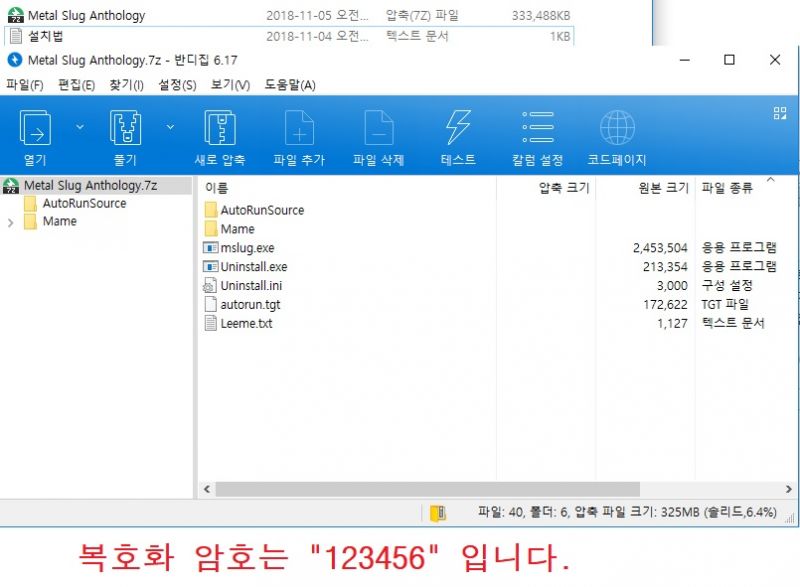Expand the Mame folder in the tree

click(x=10, y=222)
